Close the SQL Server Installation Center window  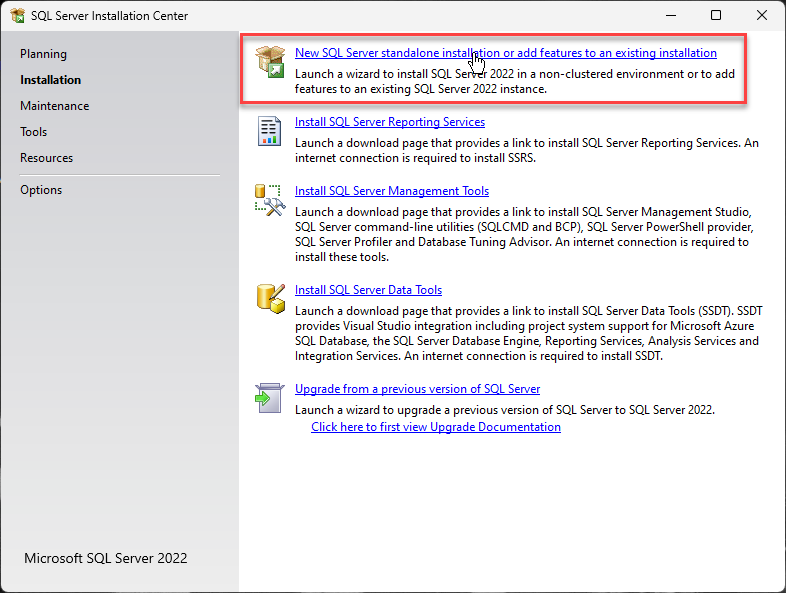point(761,16)
